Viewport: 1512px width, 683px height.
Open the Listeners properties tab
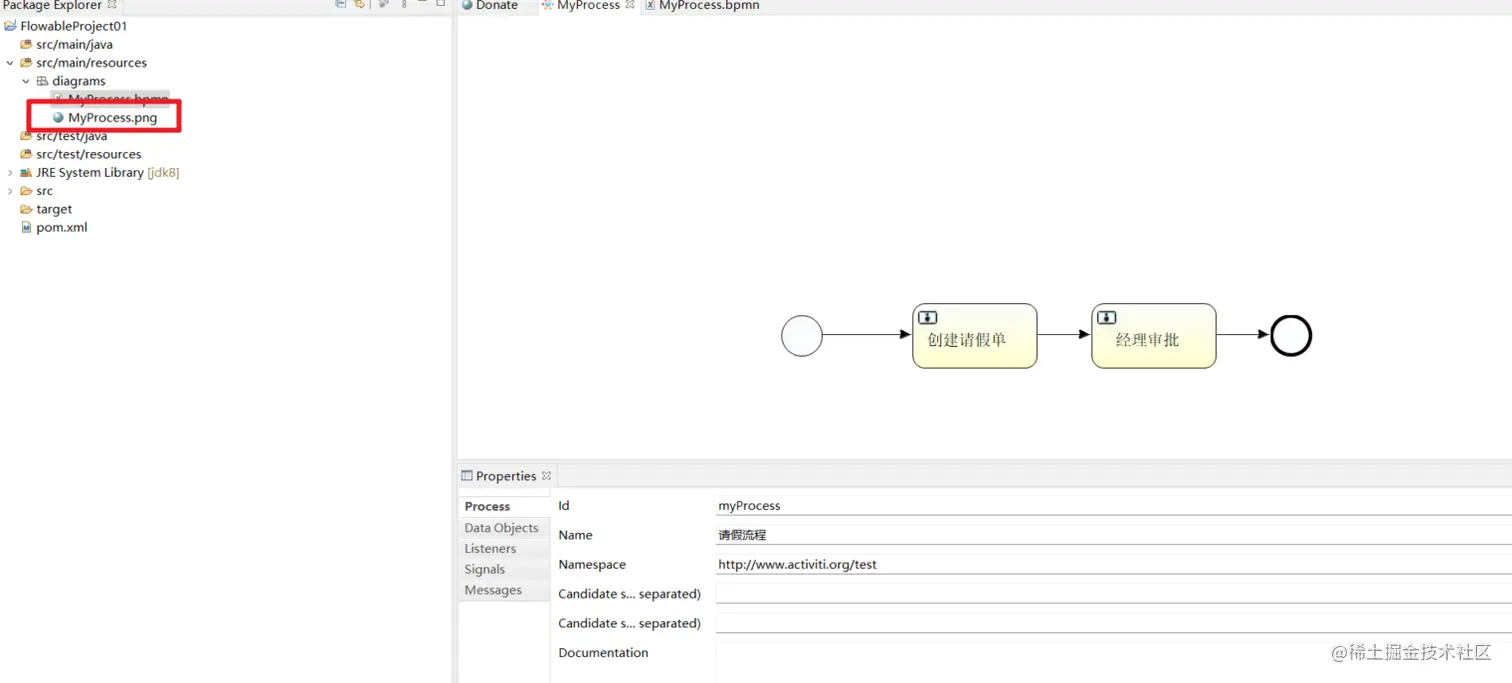(504, 549)
